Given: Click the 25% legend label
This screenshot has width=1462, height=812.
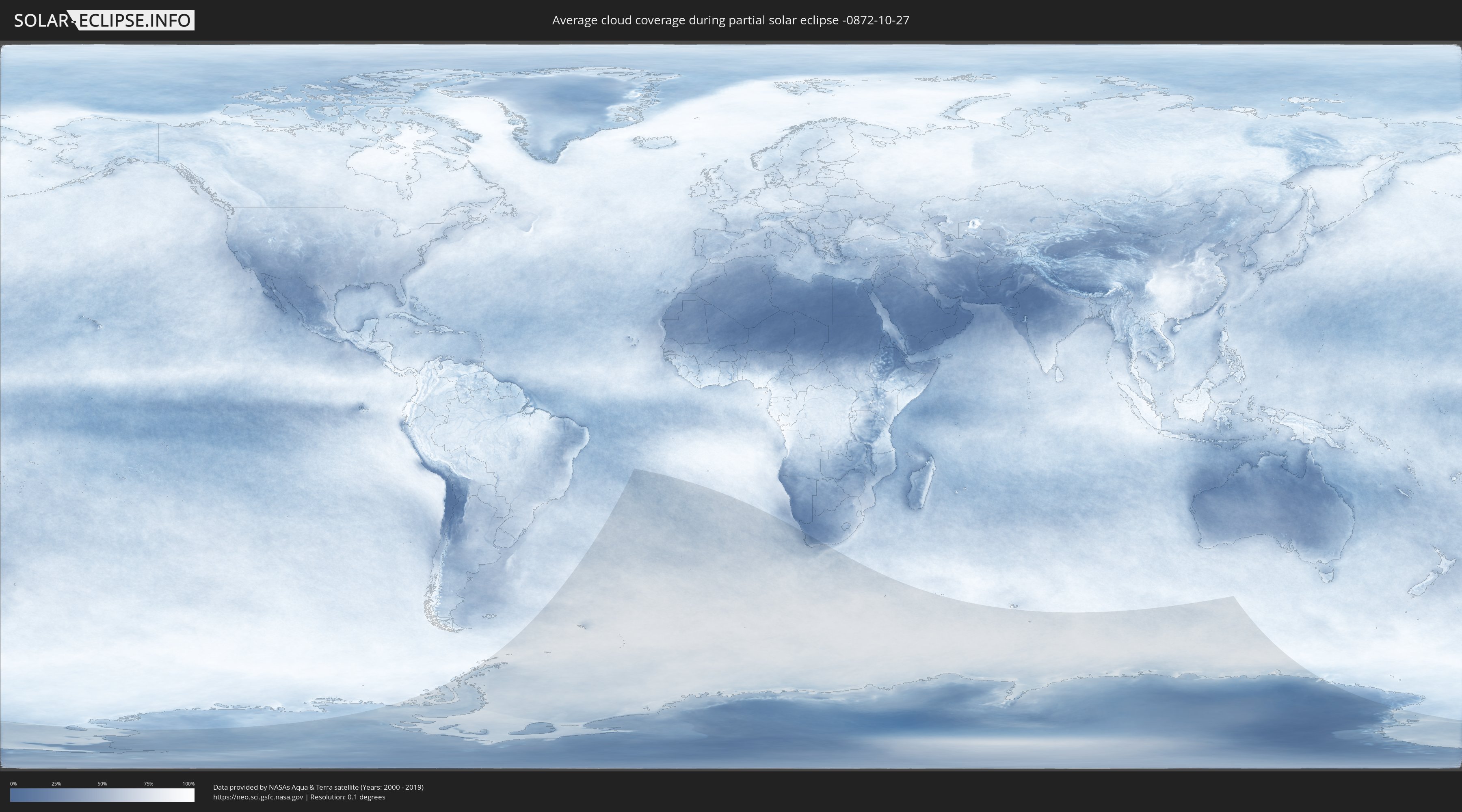Looking at the screenshot, I should pos(56,784).
